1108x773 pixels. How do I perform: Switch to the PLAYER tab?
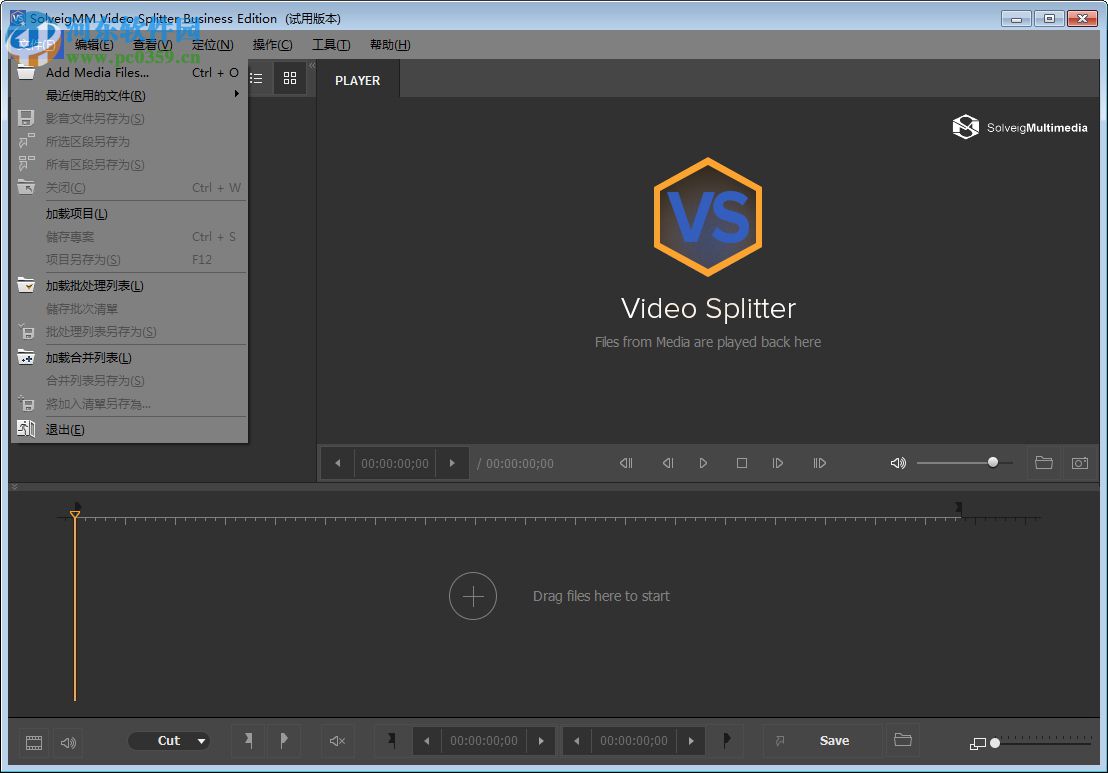(357, 79)
